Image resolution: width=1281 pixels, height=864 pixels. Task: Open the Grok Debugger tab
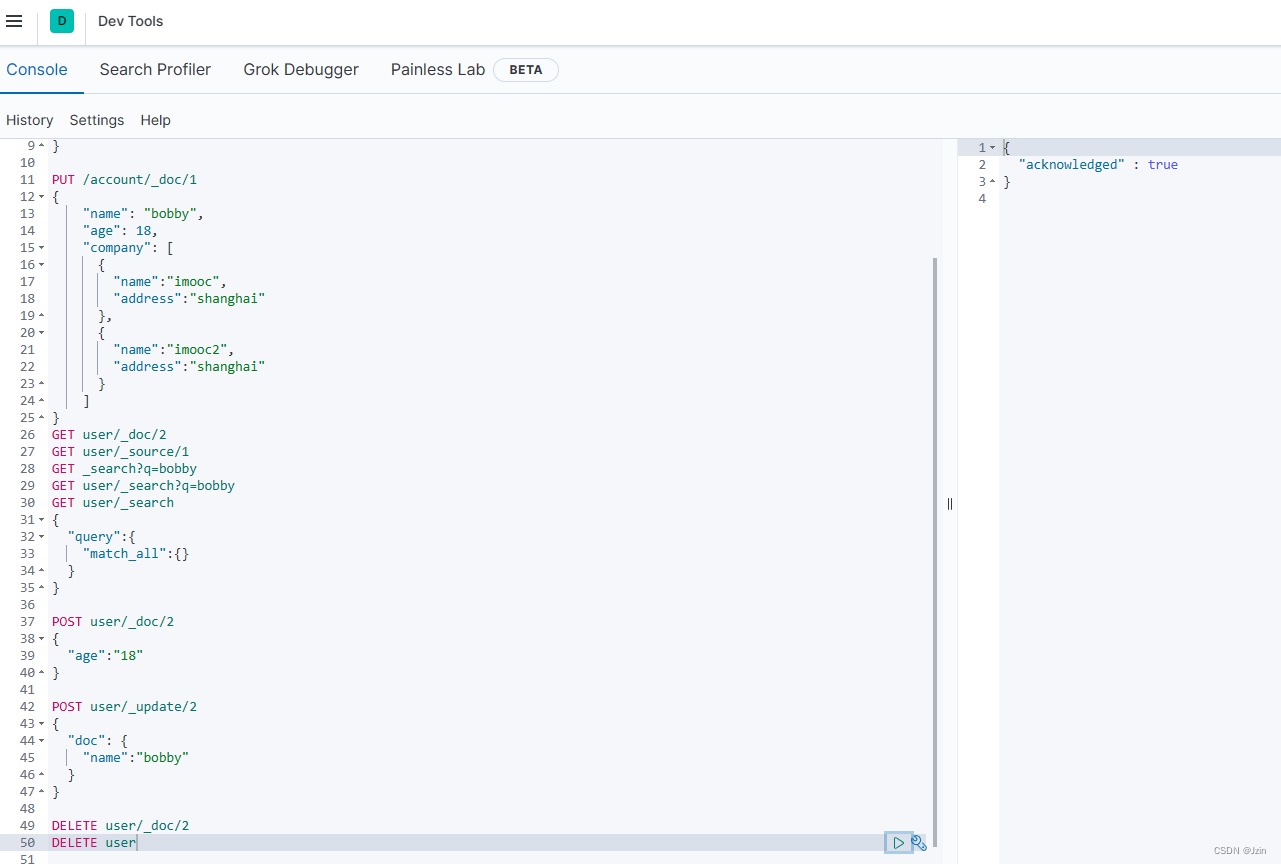[301, 70]
